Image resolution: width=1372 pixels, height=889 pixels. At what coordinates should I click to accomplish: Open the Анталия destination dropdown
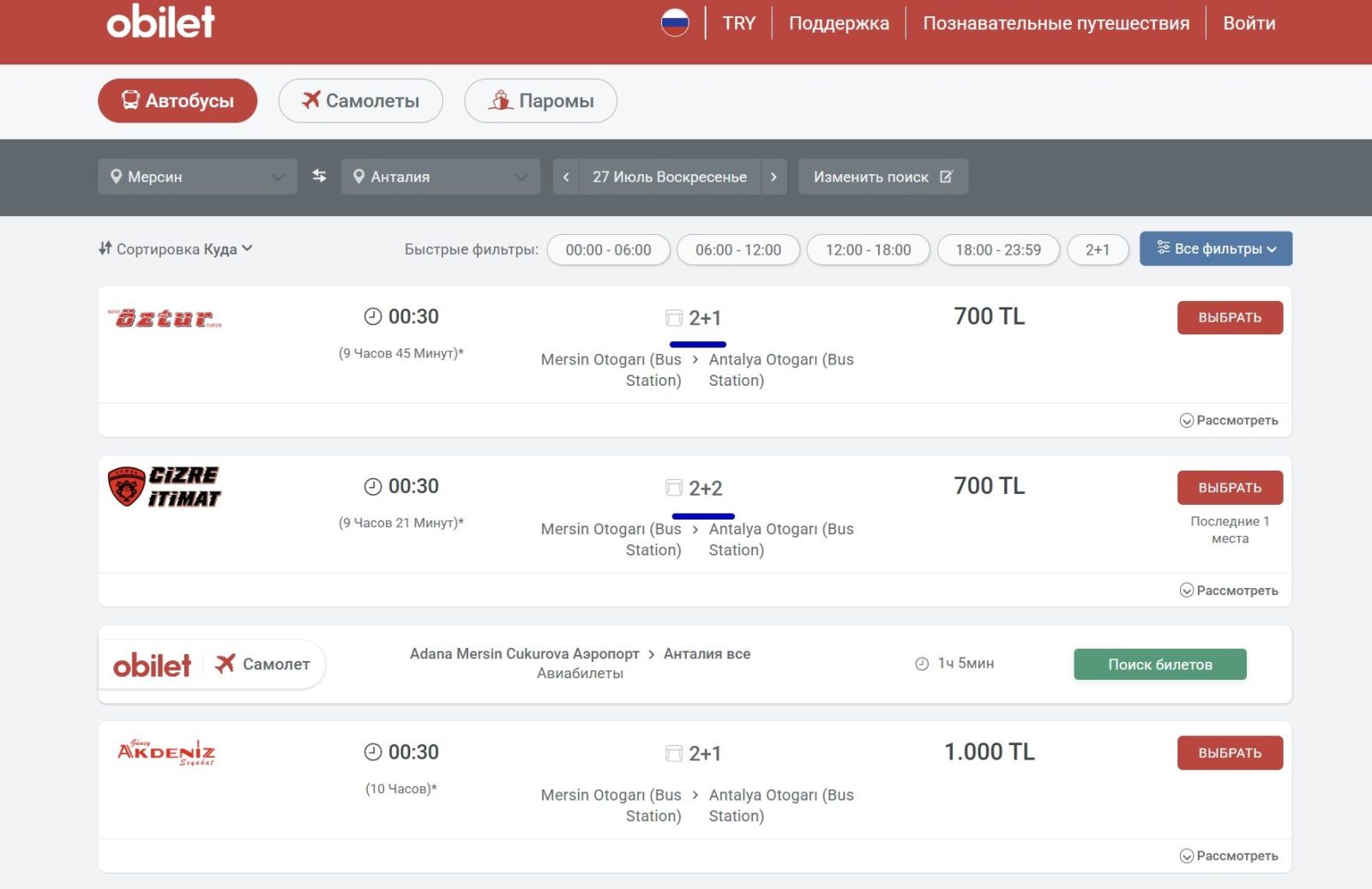pyautogui.click(x=441, y=177)
